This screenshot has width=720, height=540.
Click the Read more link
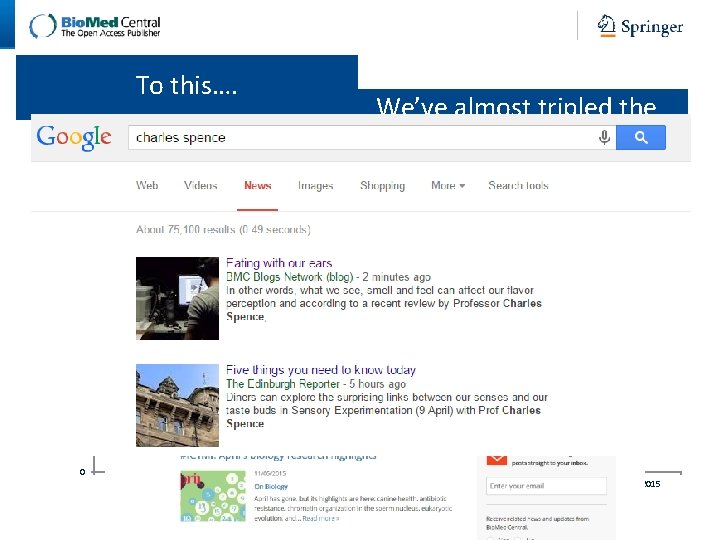321,518
